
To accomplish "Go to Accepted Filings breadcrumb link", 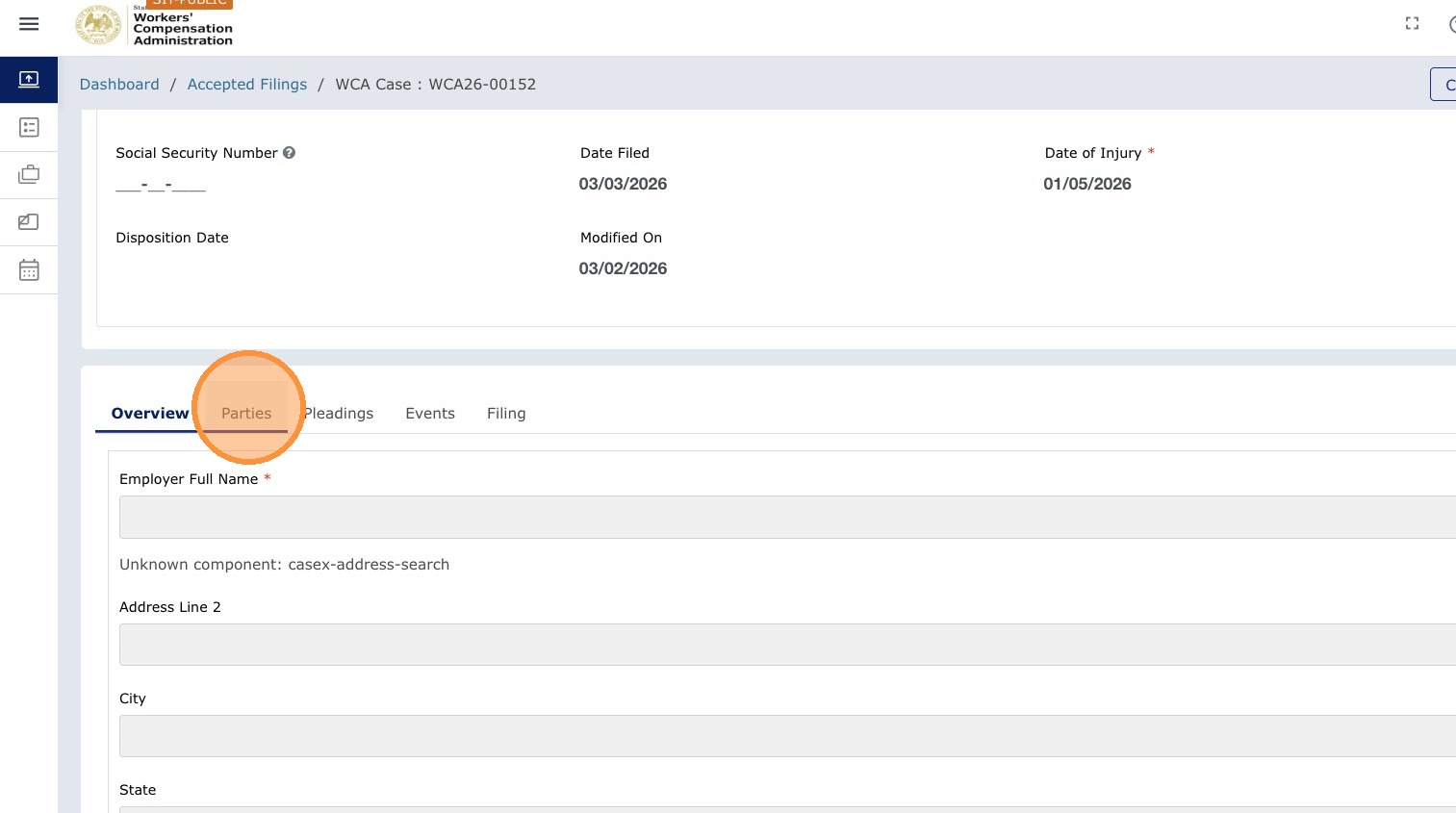I will [247, 85].
